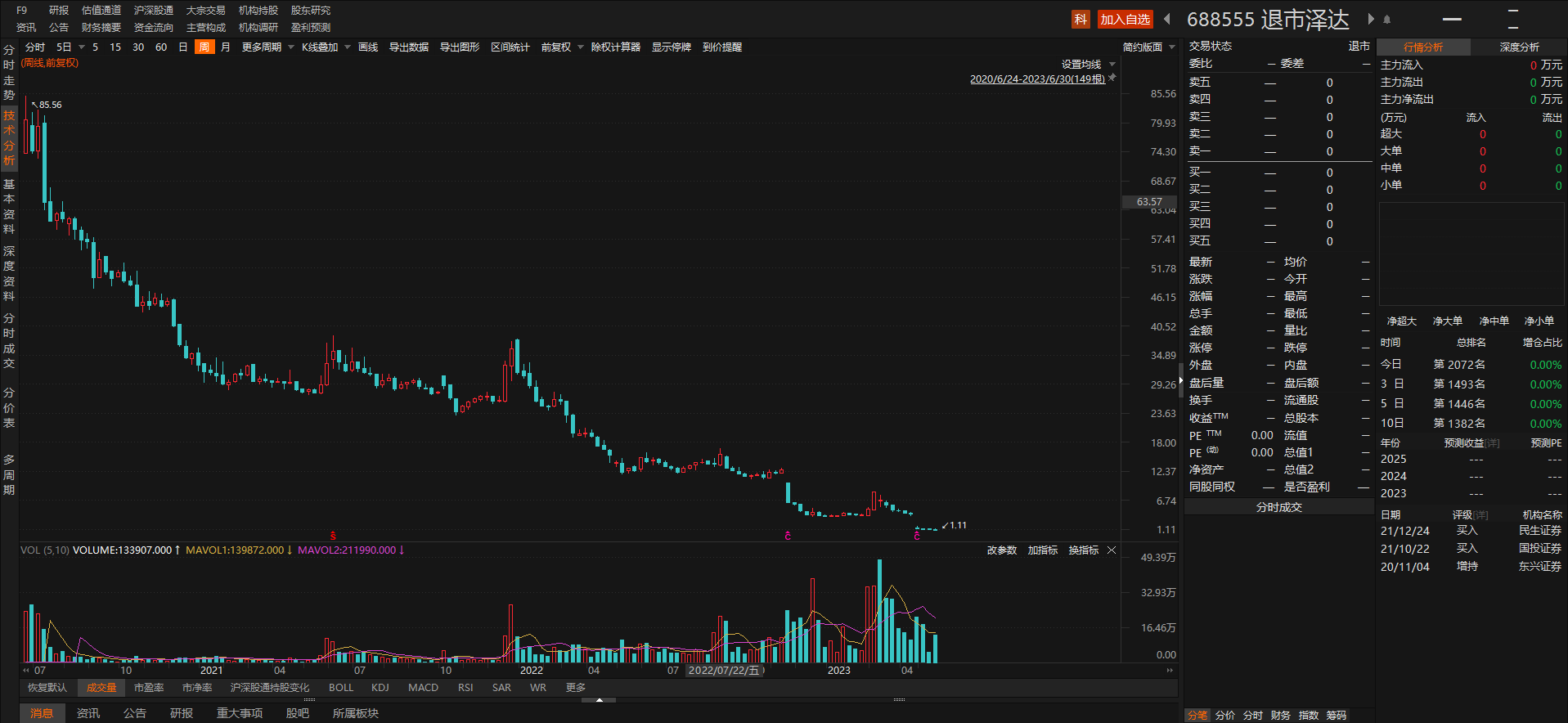Click the 区间统计 button
Screen dimensions: 1568x723
510,47
